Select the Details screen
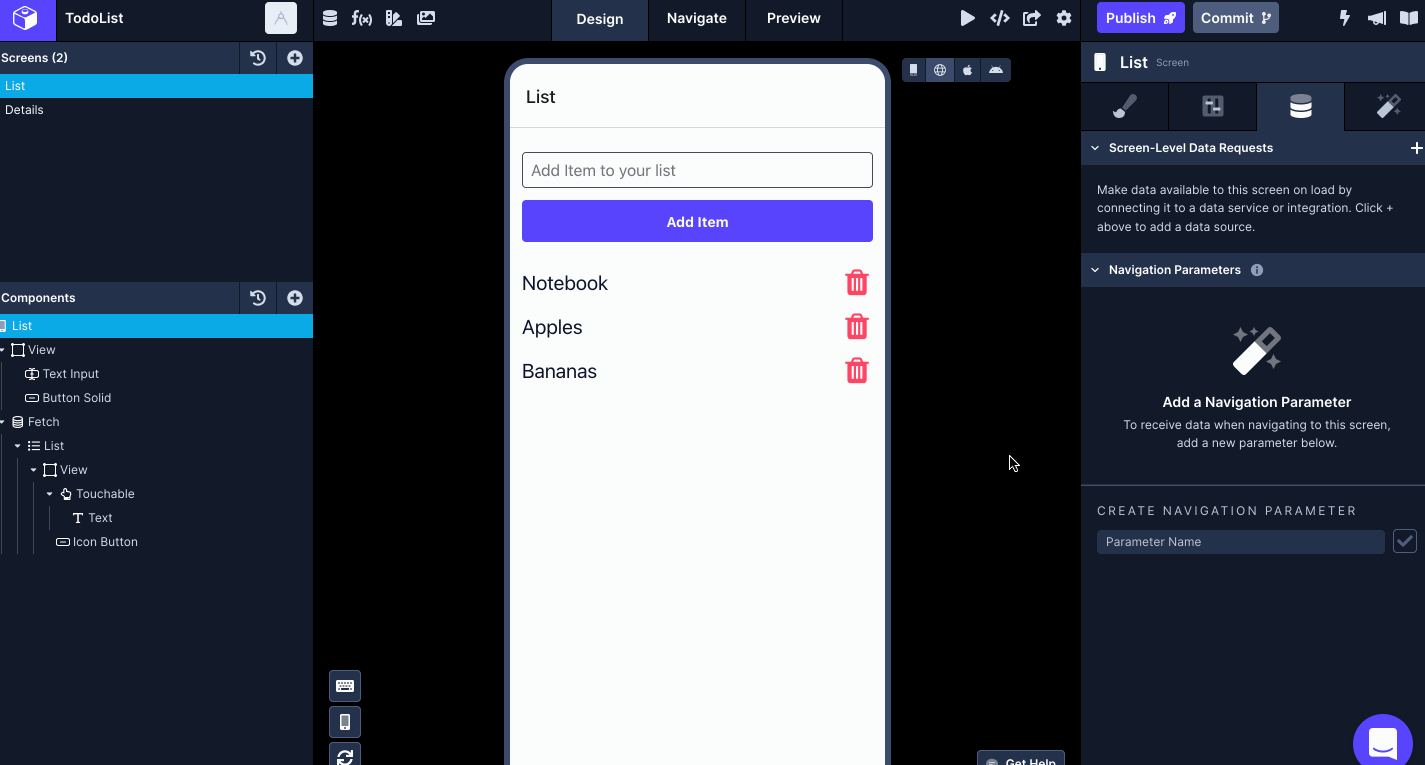This screenshot has height=765, width=1425. point(156,110)
